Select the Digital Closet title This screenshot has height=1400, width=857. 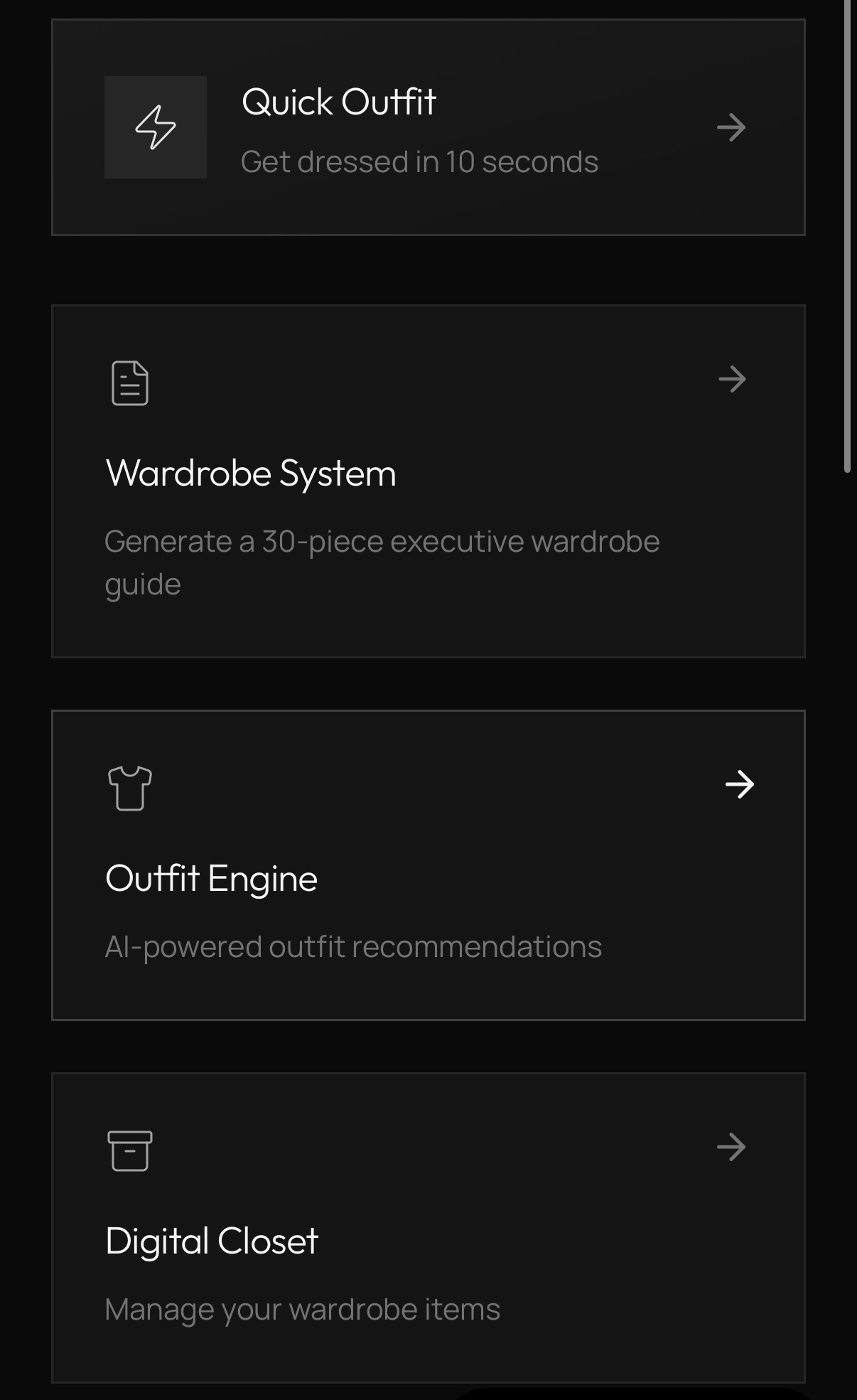(x=212, y=1241)
